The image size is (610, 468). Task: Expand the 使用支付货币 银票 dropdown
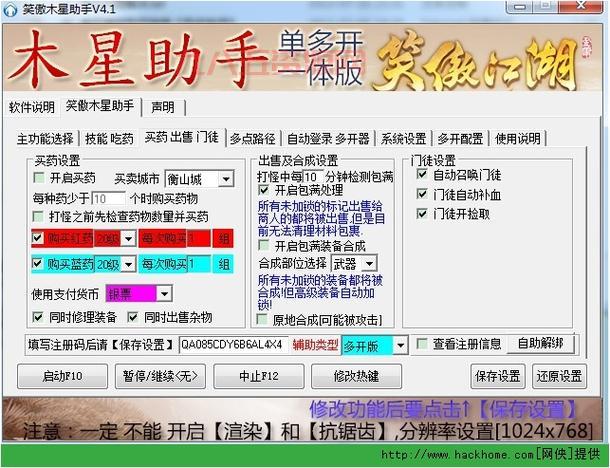(x=164, y=294)
